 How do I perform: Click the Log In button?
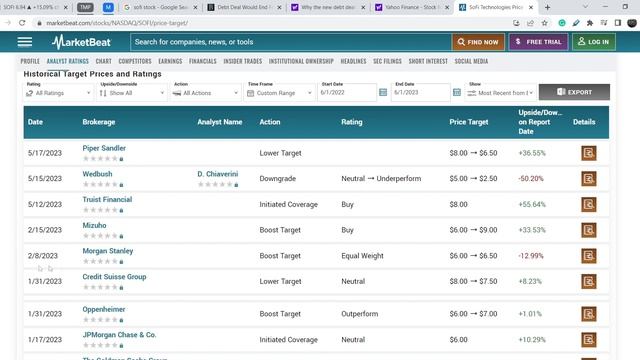point(594,42)
